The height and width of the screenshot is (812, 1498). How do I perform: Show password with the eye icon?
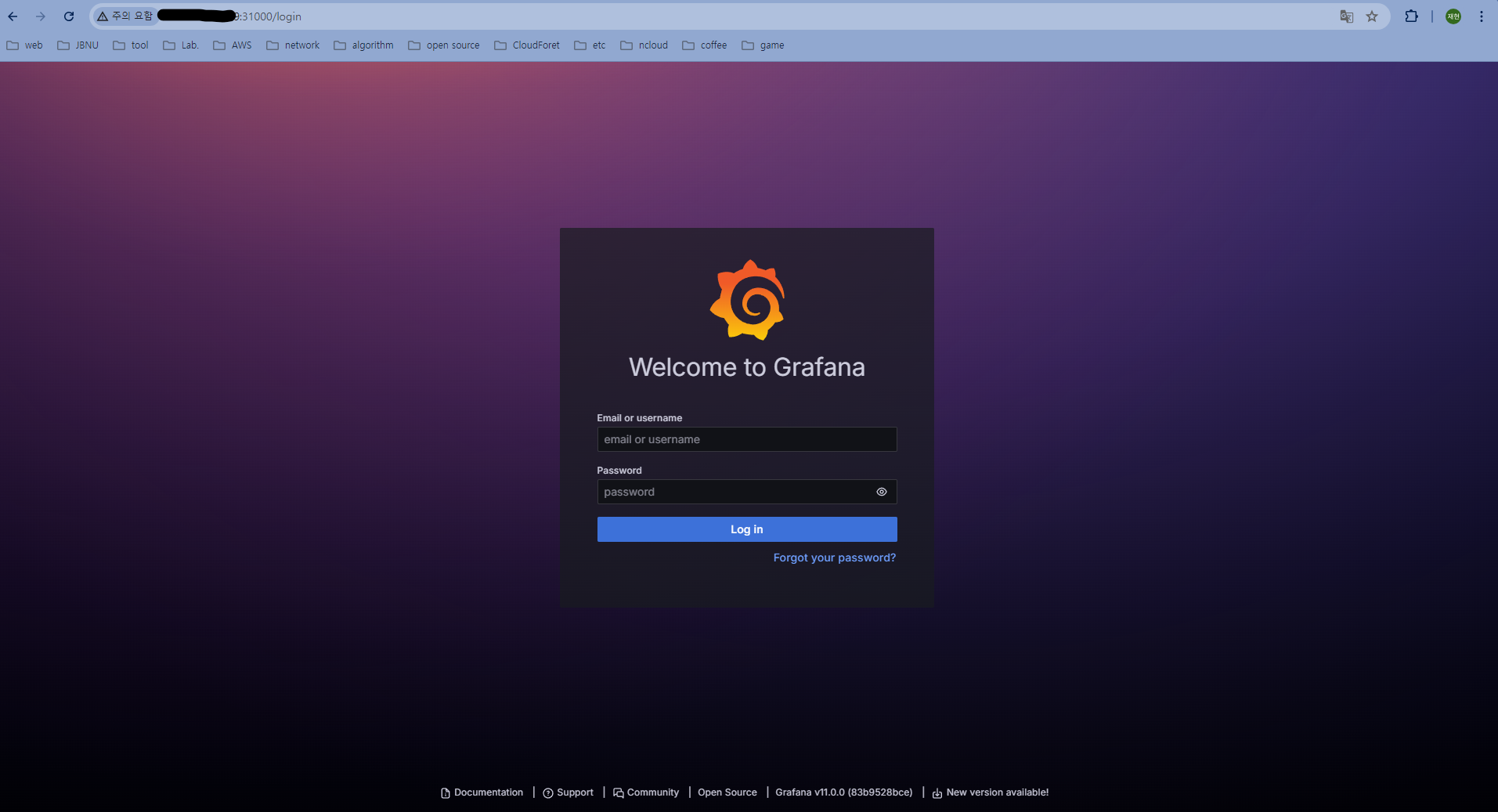(x=882, y=492)
